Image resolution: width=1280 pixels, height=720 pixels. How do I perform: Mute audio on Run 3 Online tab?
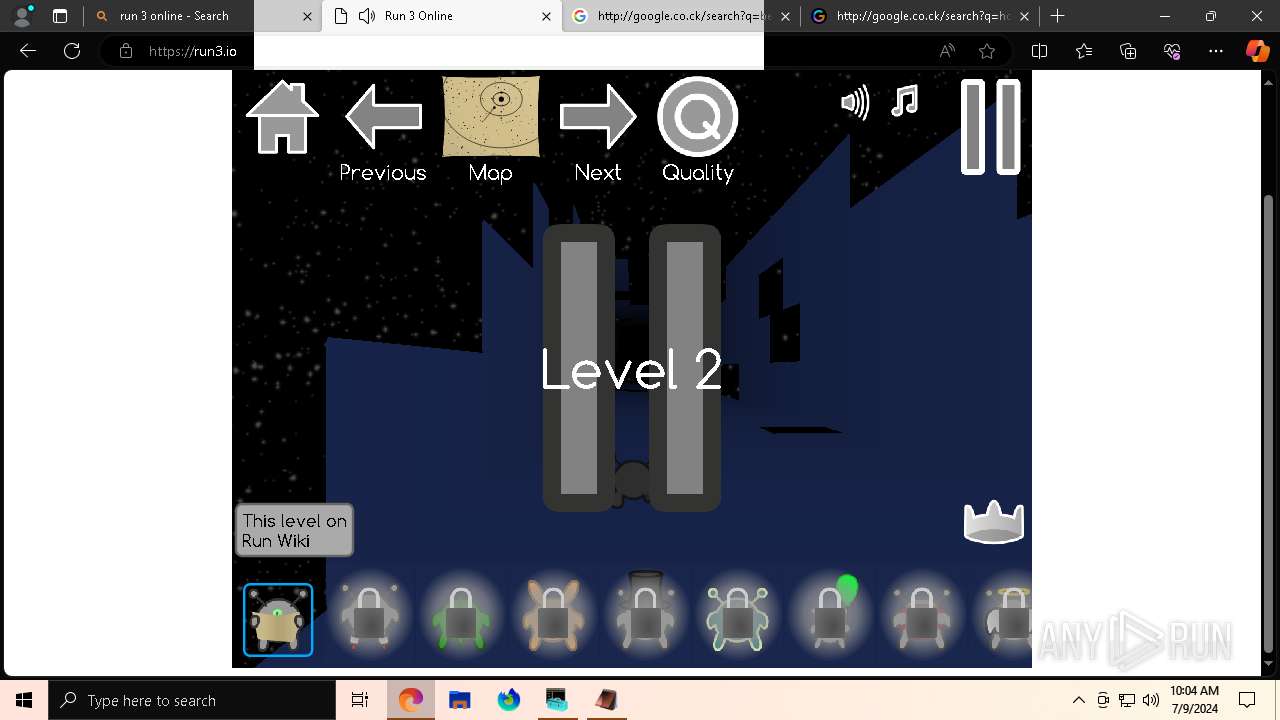[367, 16]
